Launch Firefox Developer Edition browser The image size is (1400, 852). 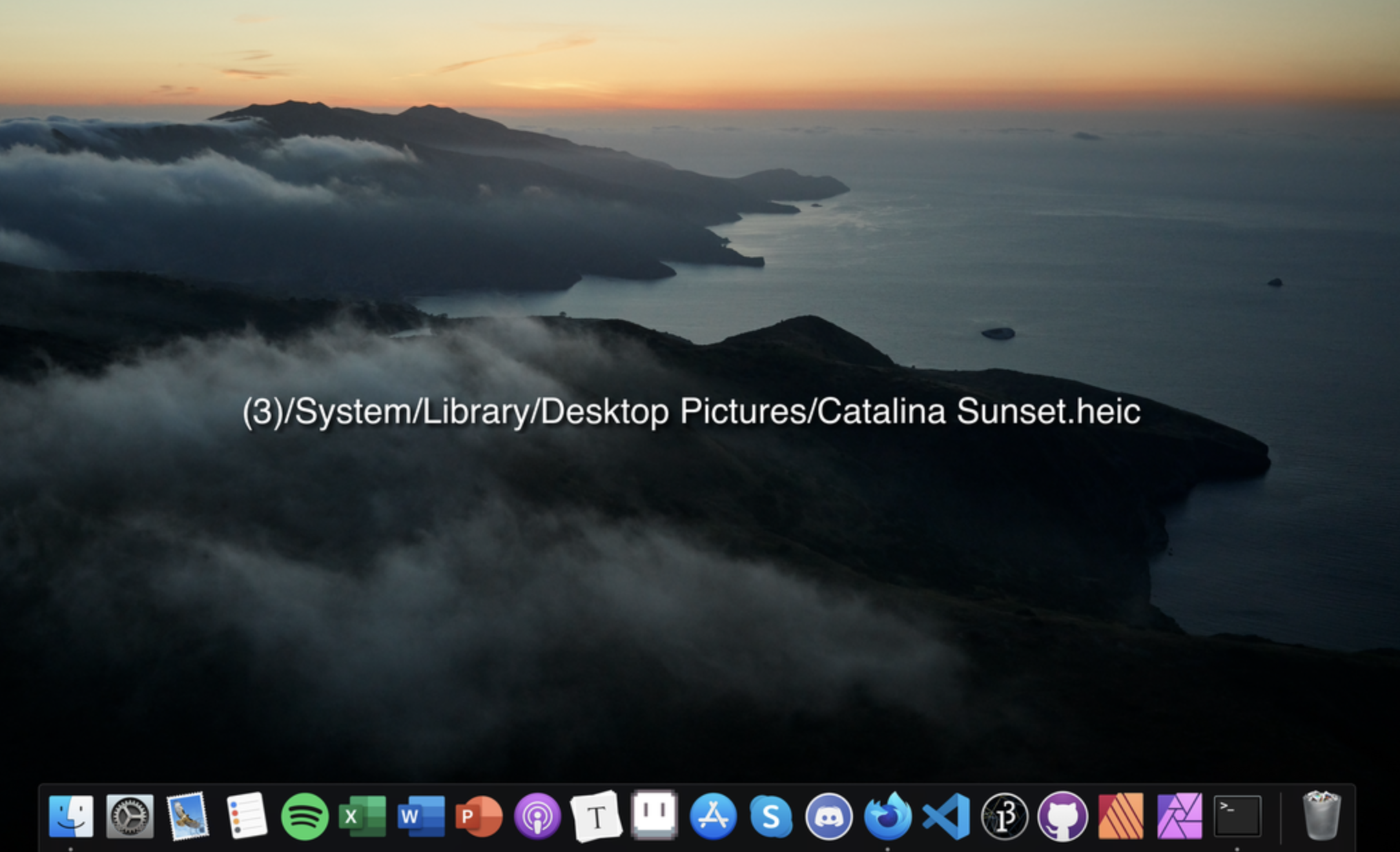click(887, 816)
